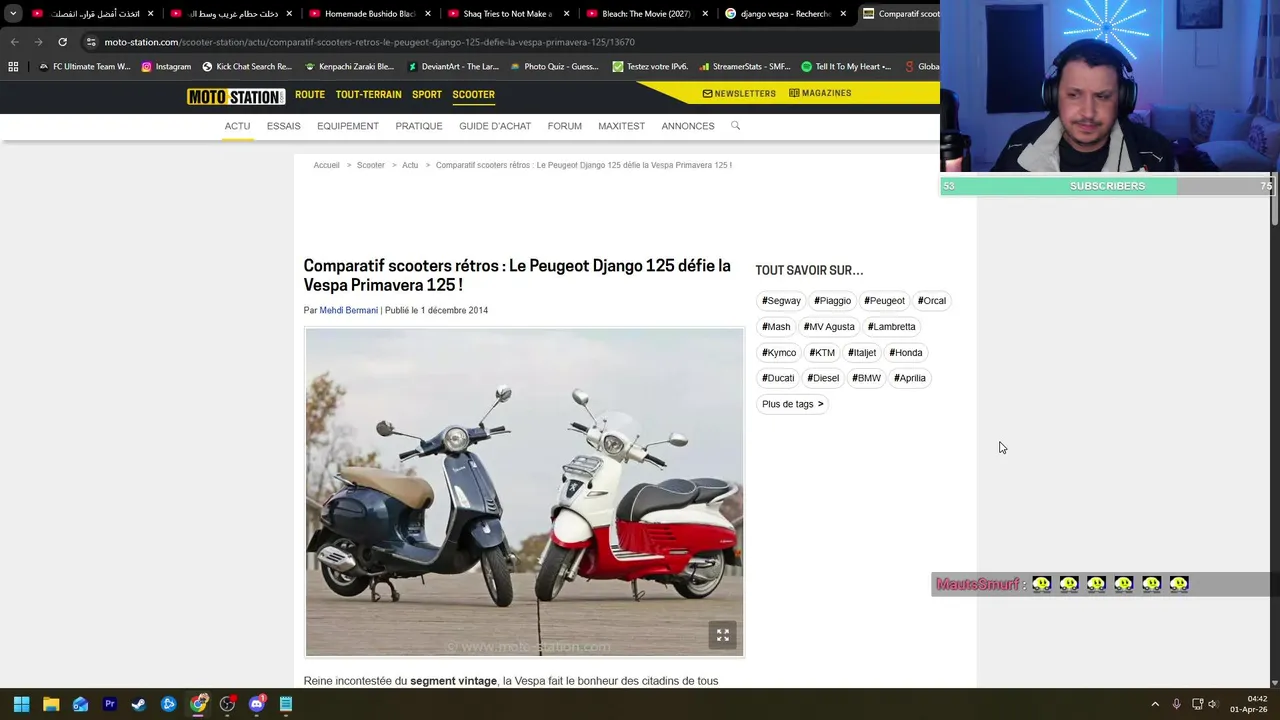View site information icon in address bar
This screenshot has width=1280, height=720.
[91, 42]
